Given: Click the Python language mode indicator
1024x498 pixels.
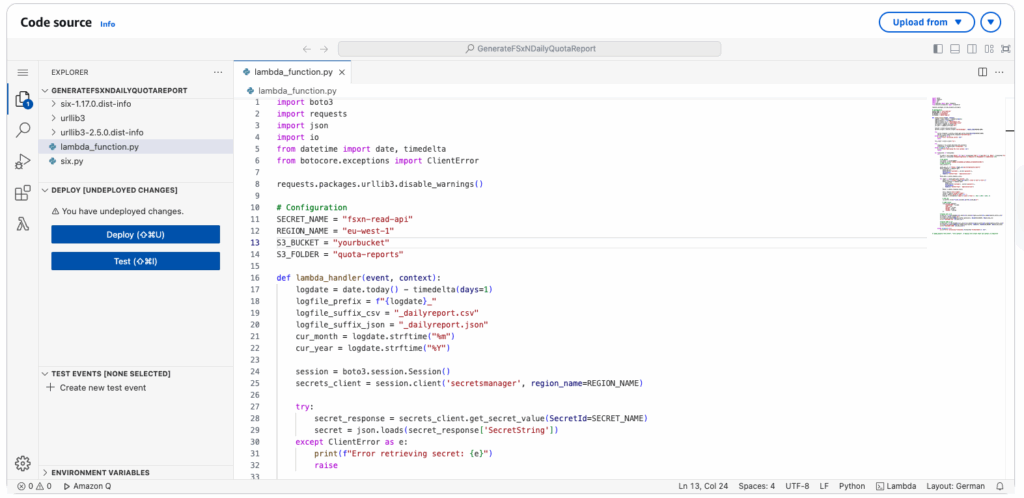Looking at the screenshot, I should click(852, 486).
